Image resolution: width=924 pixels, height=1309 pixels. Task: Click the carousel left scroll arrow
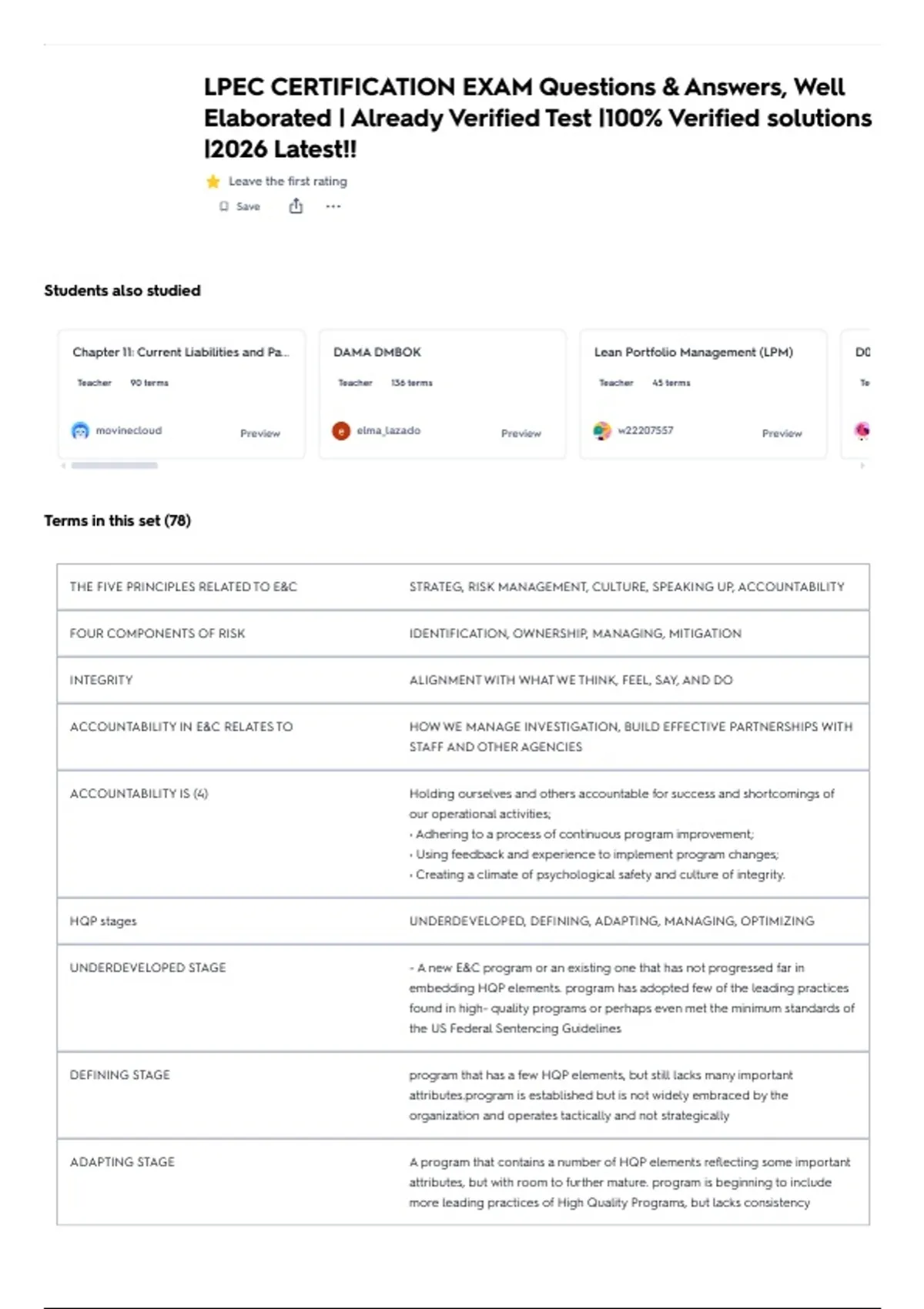tap(63, 465)
